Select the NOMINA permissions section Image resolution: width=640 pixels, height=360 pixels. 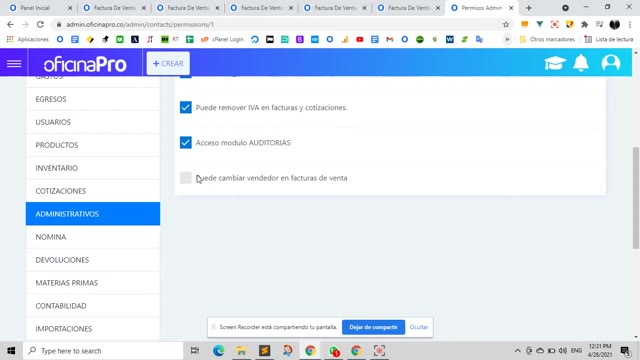coord(93,237)
